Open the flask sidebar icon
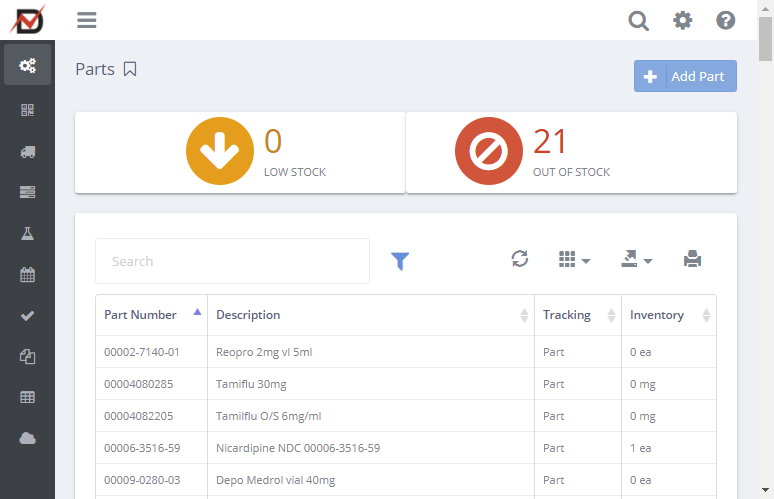This screenshot has width=774, height=499. click(28, 233)
